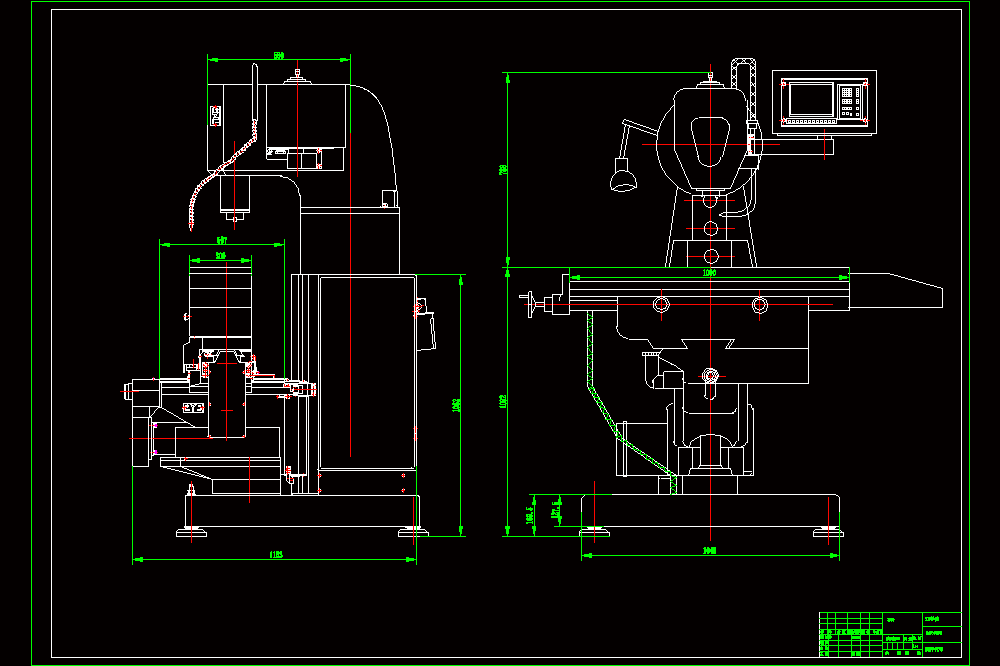Select the stacked workpiece block on the side-view table
Screen dimensions: 1000x666
(x=221, y=302)
